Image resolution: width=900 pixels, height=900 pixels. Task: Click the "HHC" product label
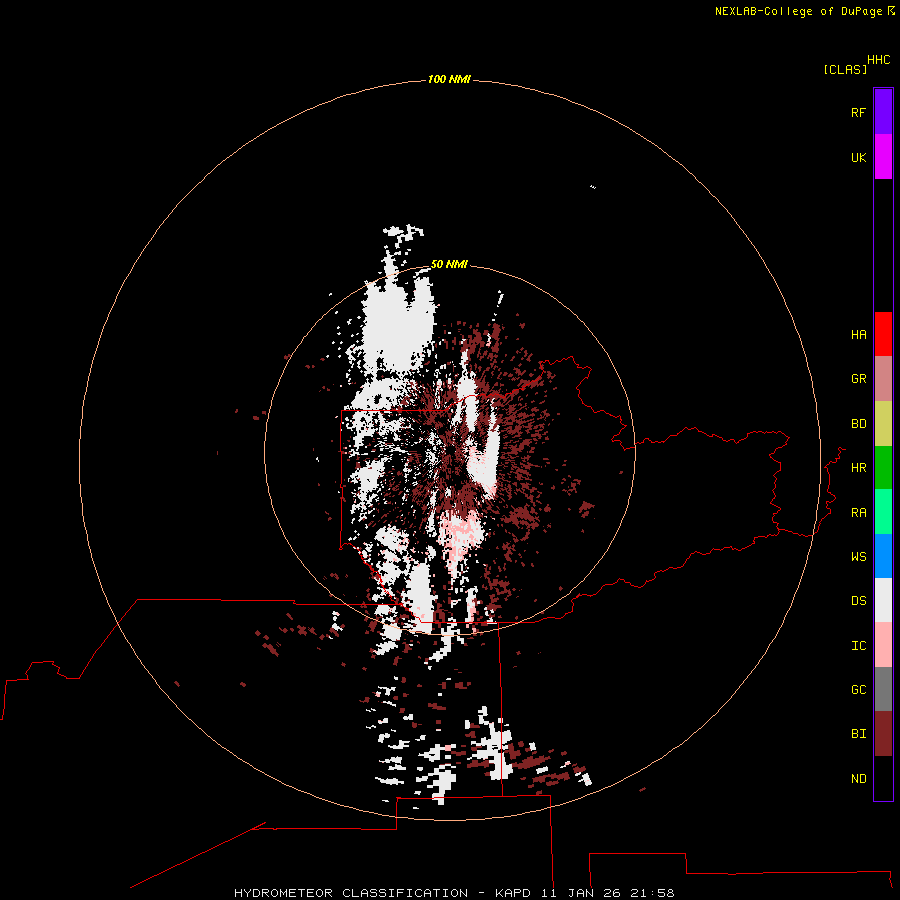879,60
